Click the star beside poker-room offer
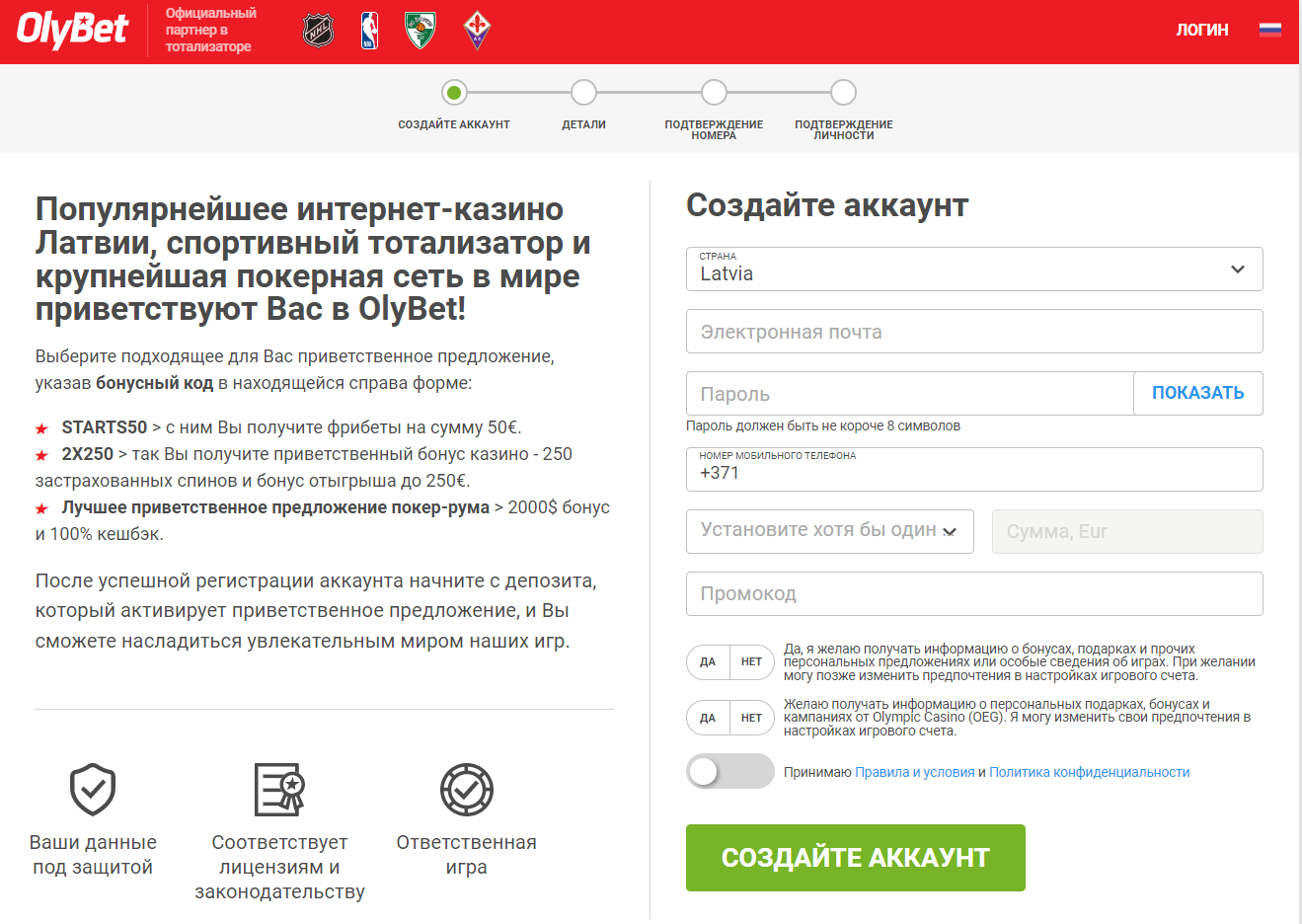 (x=41, y=508)
